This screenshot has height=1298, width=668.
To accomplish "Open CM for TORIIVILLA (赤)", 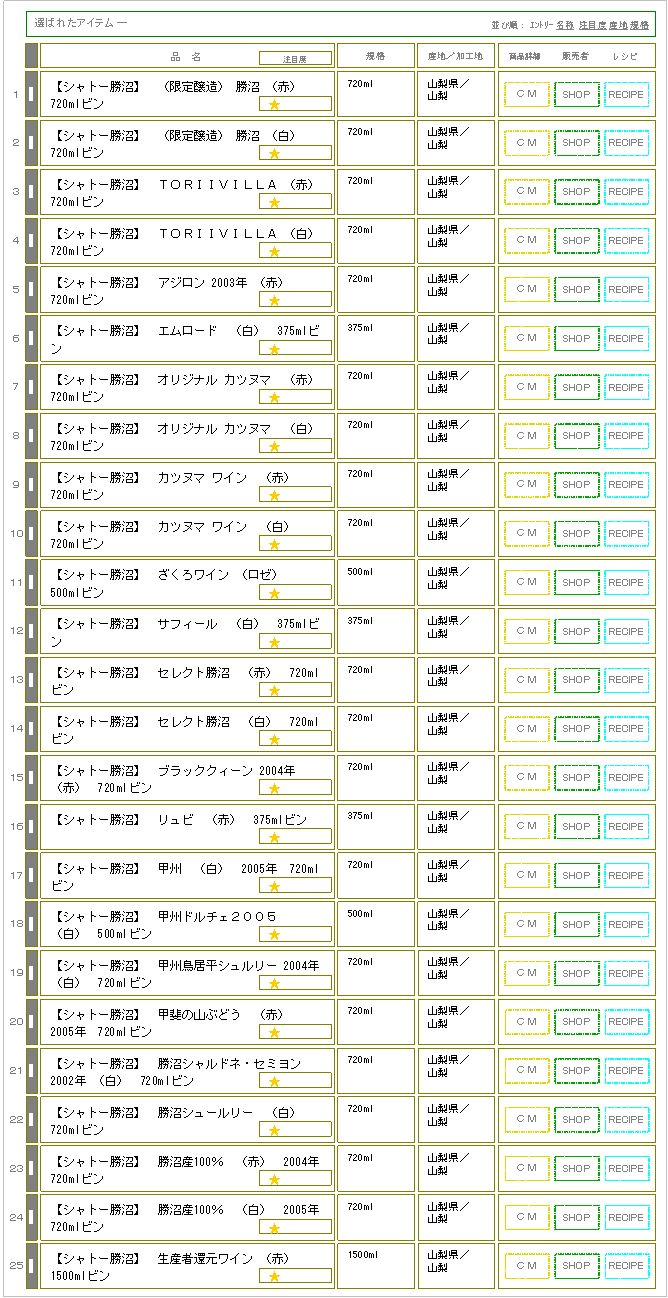I will 527,191.
